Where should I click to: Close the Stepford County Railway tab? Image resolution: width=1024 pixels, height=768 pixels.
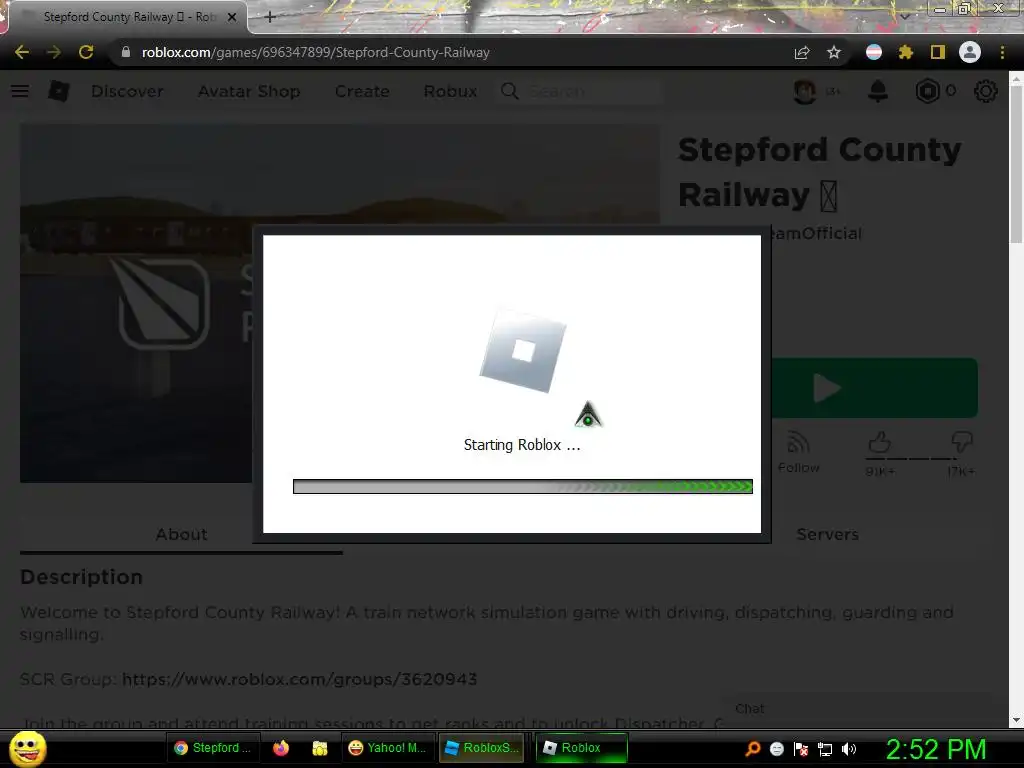coord(232,17)
